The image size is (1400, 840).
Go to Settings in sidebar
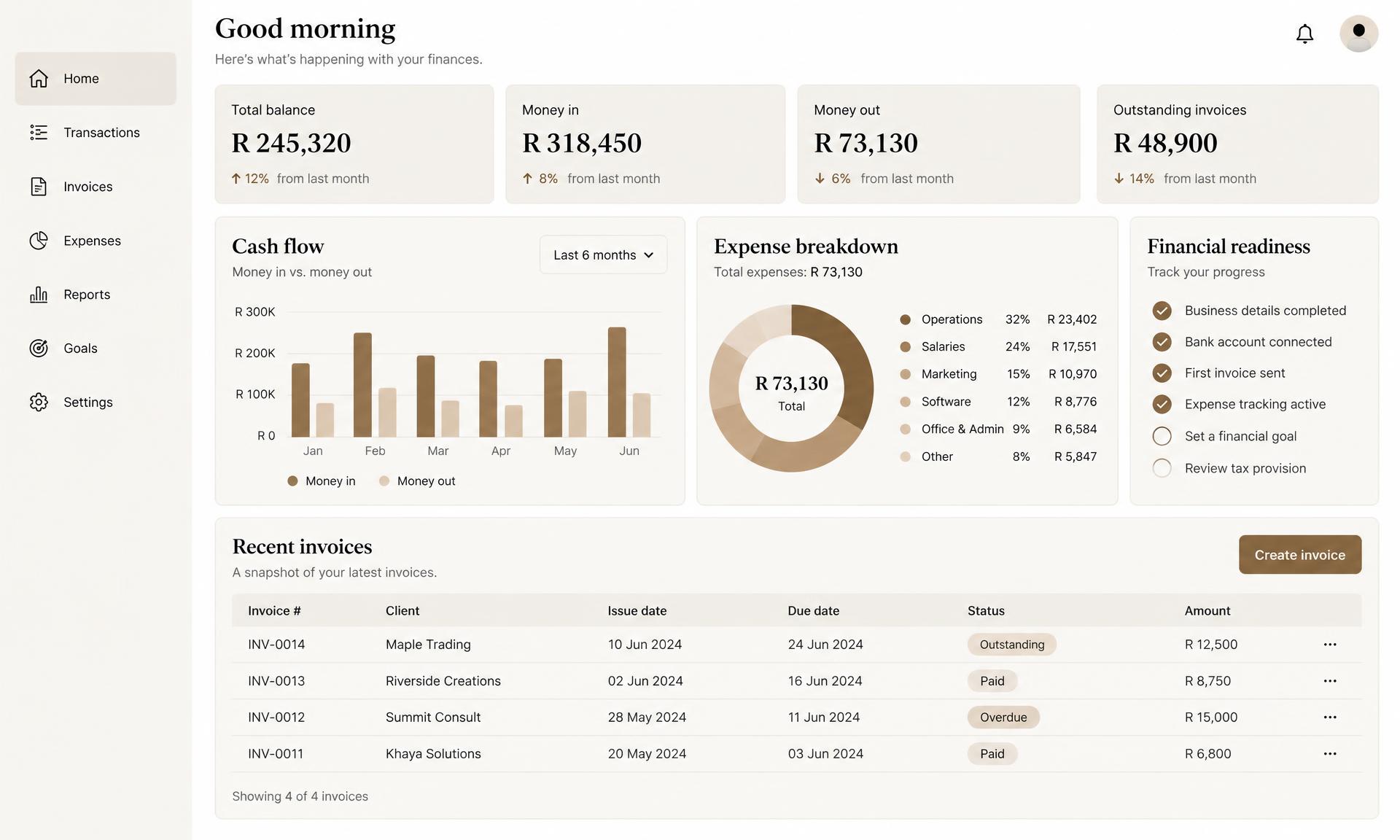96,402
